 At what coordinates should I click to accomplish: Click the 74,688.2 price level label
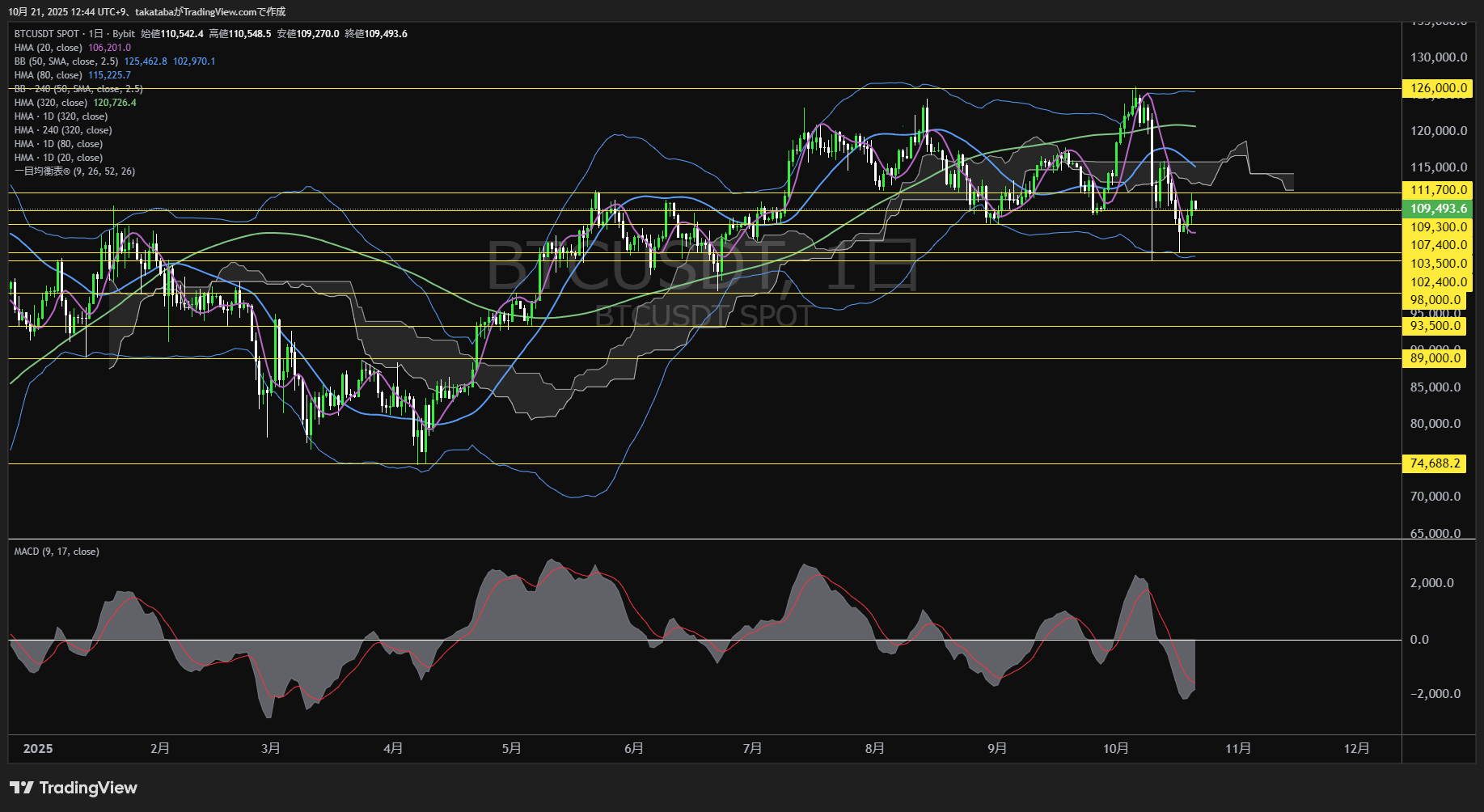[1434, 463]
